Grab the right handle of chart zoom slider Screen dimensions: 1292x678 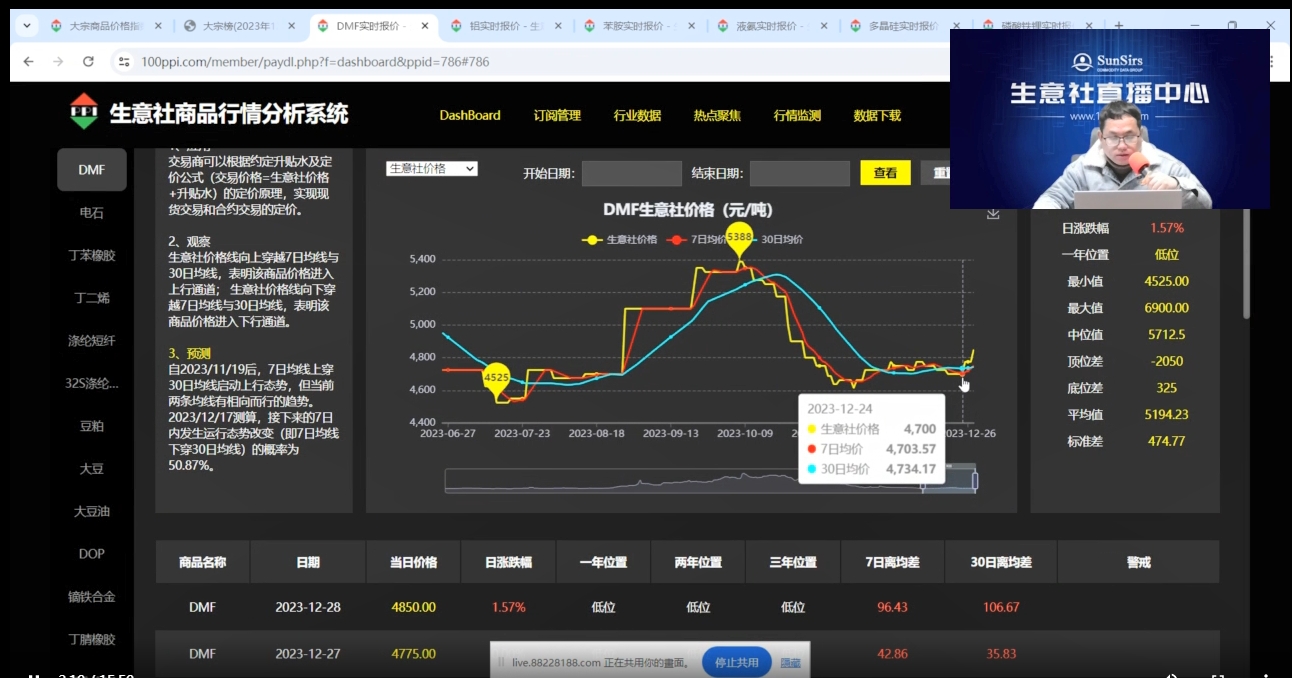975,481
